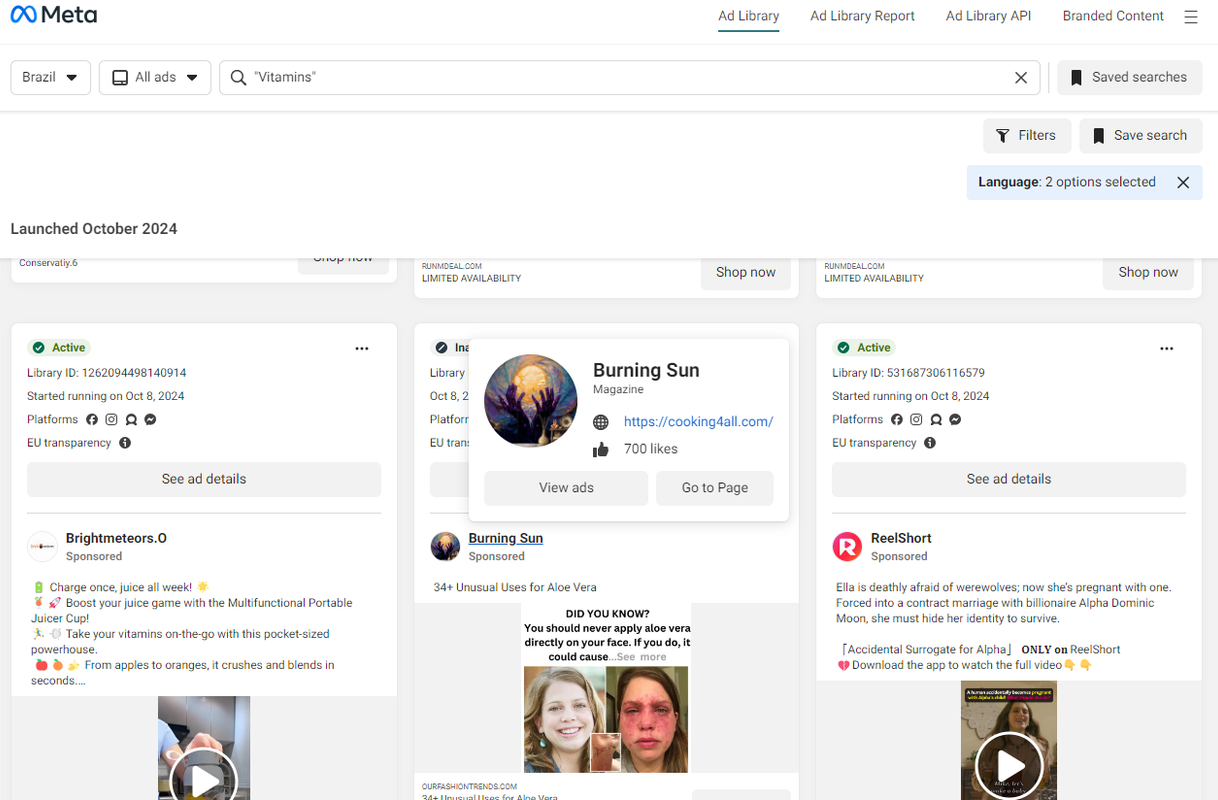The height and width of the screenshot is (800, 1218).
Task: Open the Brazil country dropdown
Action: (x=51, y=78)
